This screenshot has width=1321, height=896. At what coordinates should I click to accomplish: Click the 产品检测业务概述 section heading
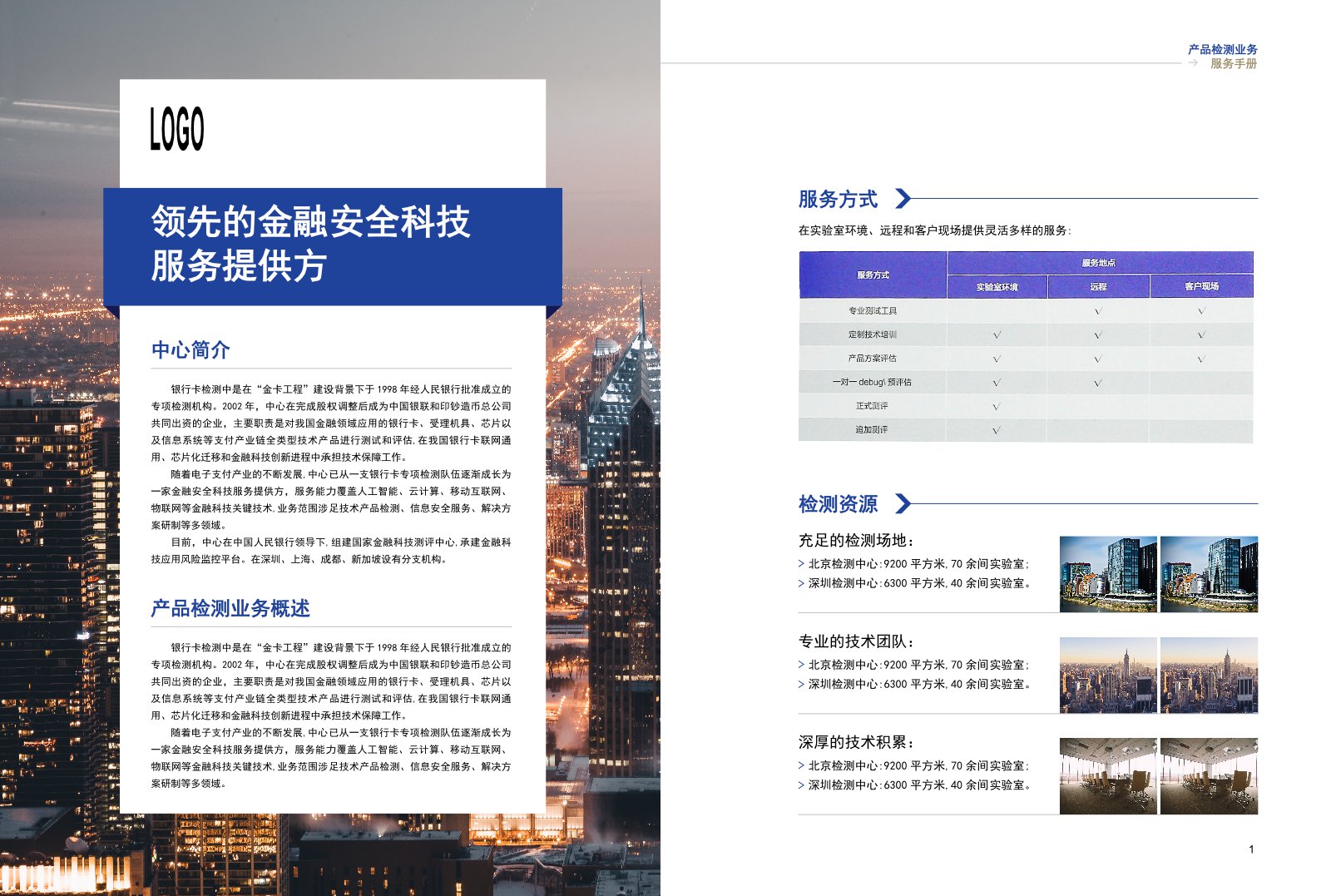tap(230, 608)
